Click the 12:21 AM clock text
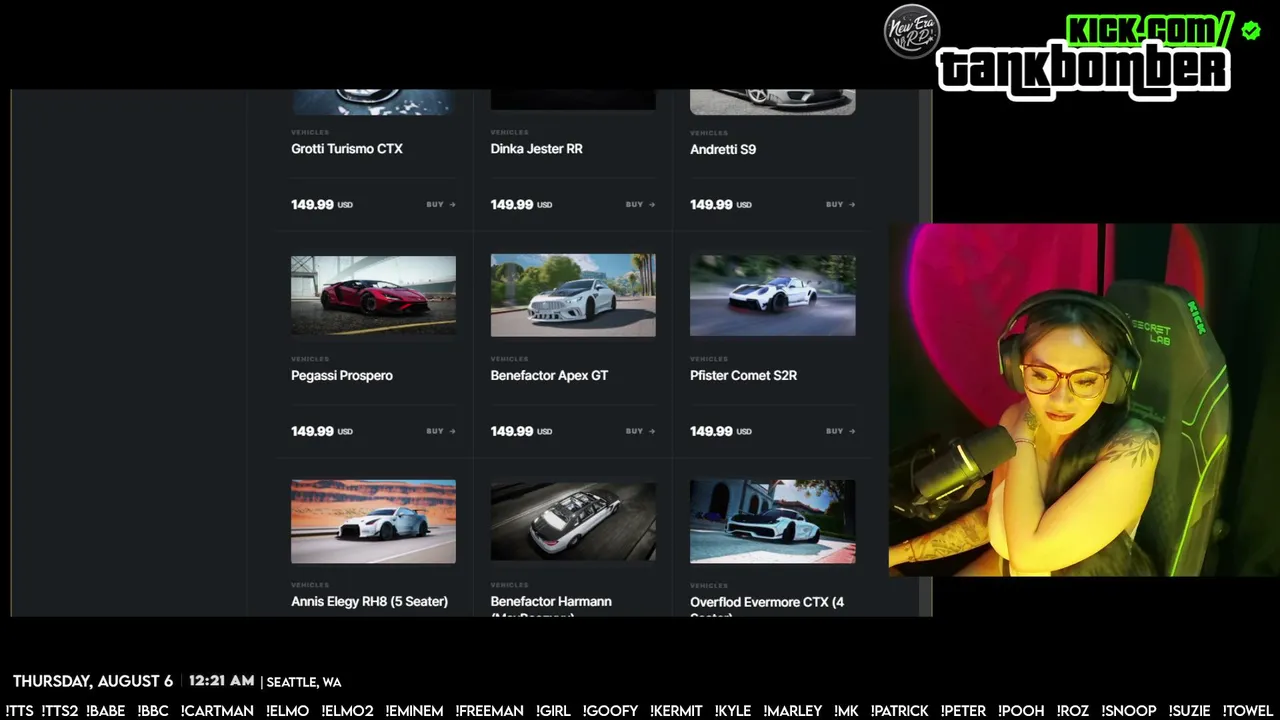This screenshot has height=720, width=1280. point(221,681)
